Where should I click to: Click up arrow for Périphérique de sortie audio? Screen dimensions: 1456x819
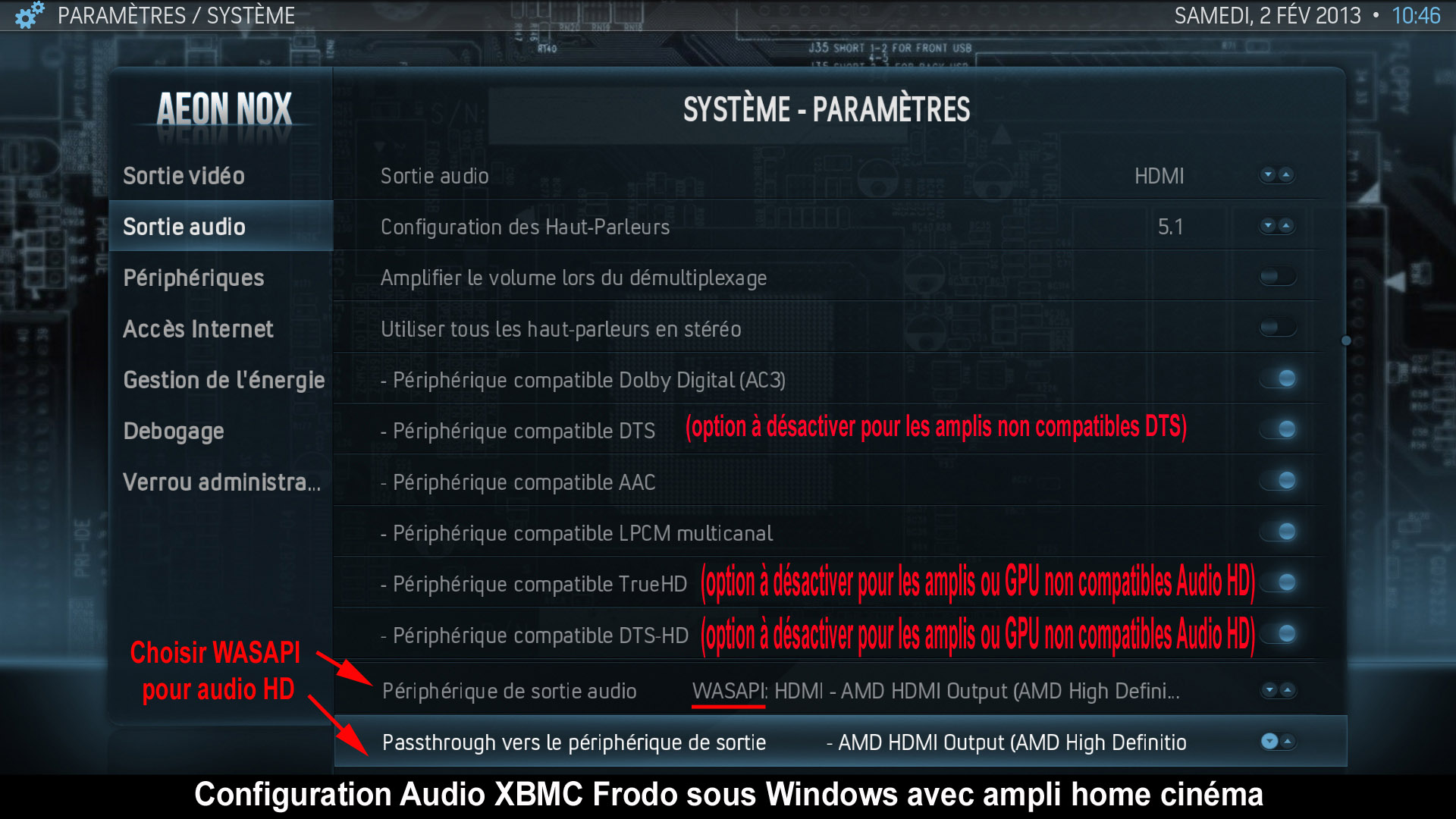(x=1287, y=690)
